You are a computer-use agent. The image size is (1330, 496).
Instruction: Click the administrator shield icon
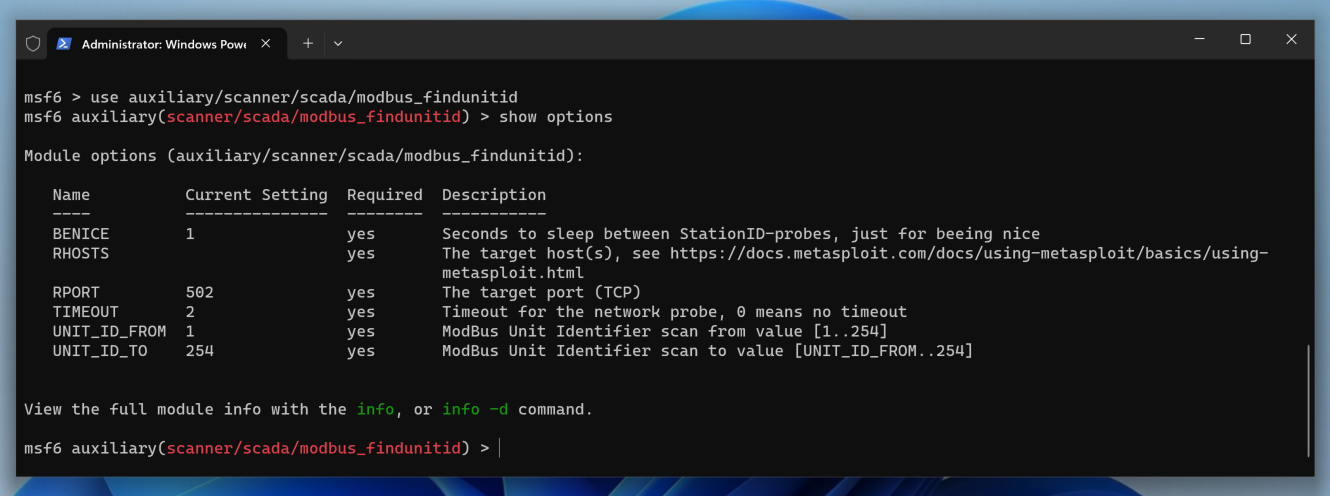coord(33,44)
